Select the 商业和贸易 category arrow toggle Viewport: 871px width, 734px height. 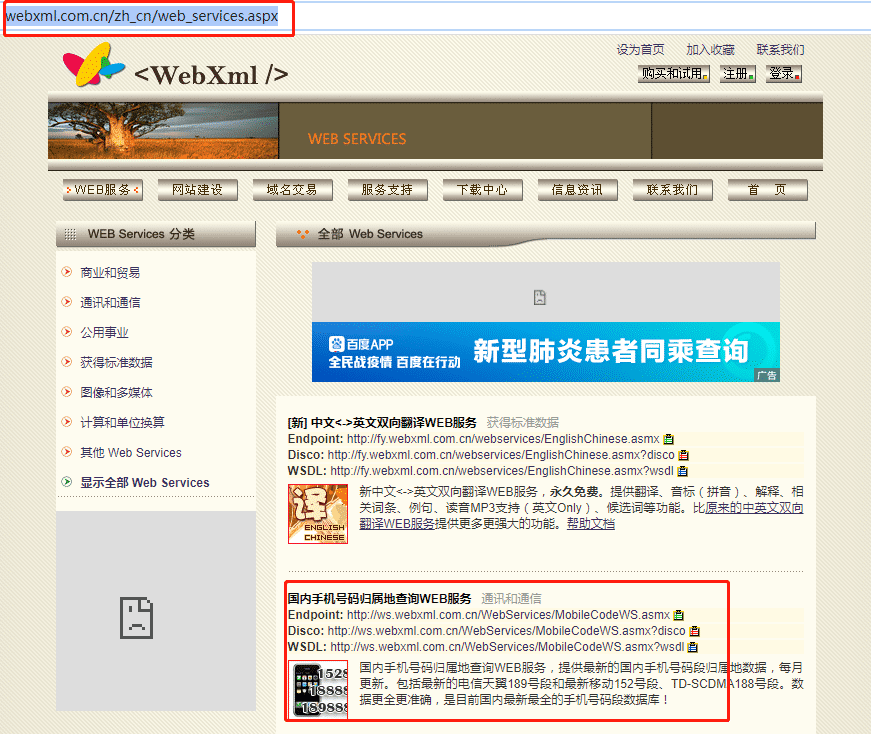point(65,273)
